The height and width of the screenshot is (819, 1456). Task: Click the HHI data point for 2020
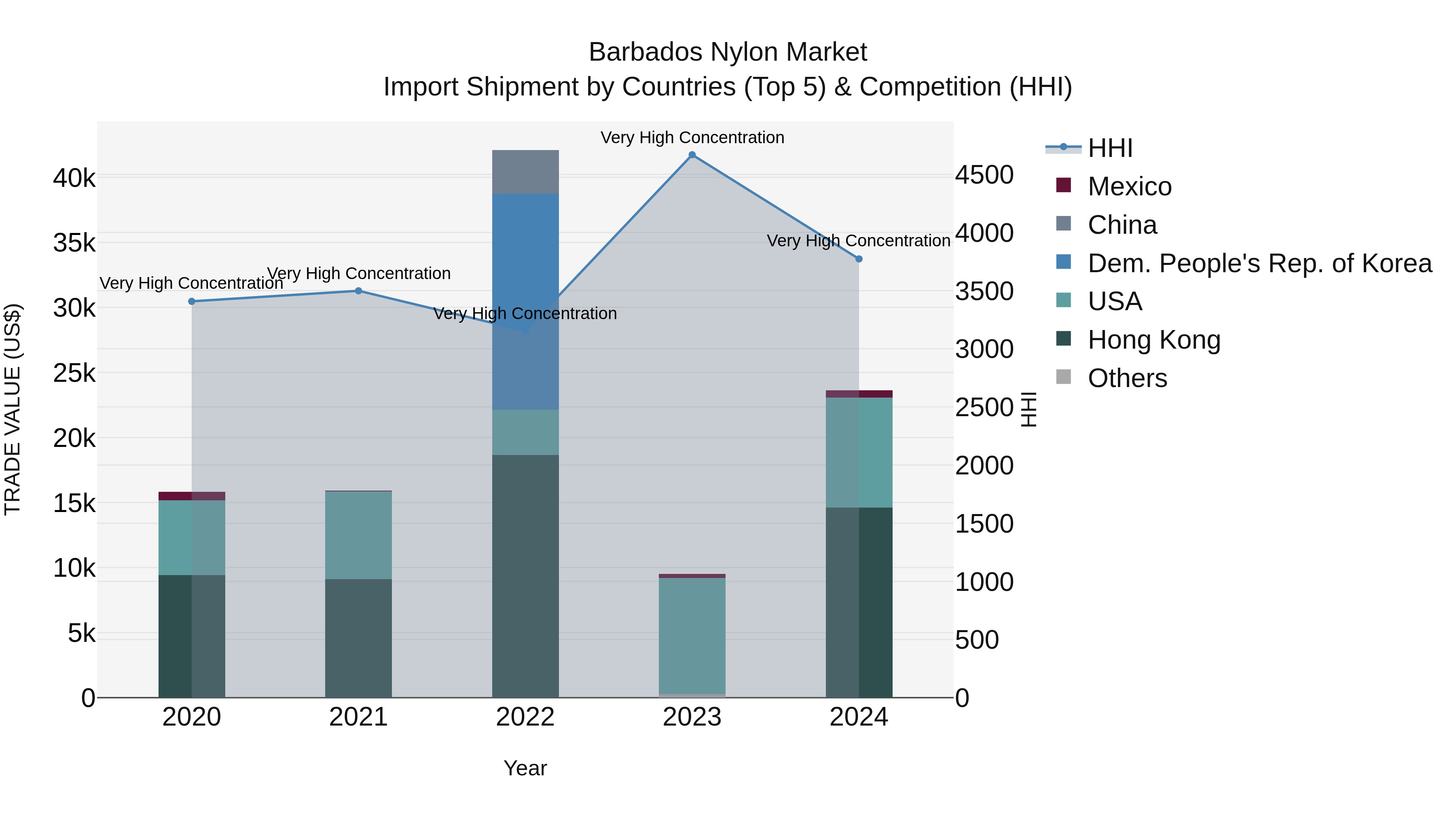tap(192, 301)
